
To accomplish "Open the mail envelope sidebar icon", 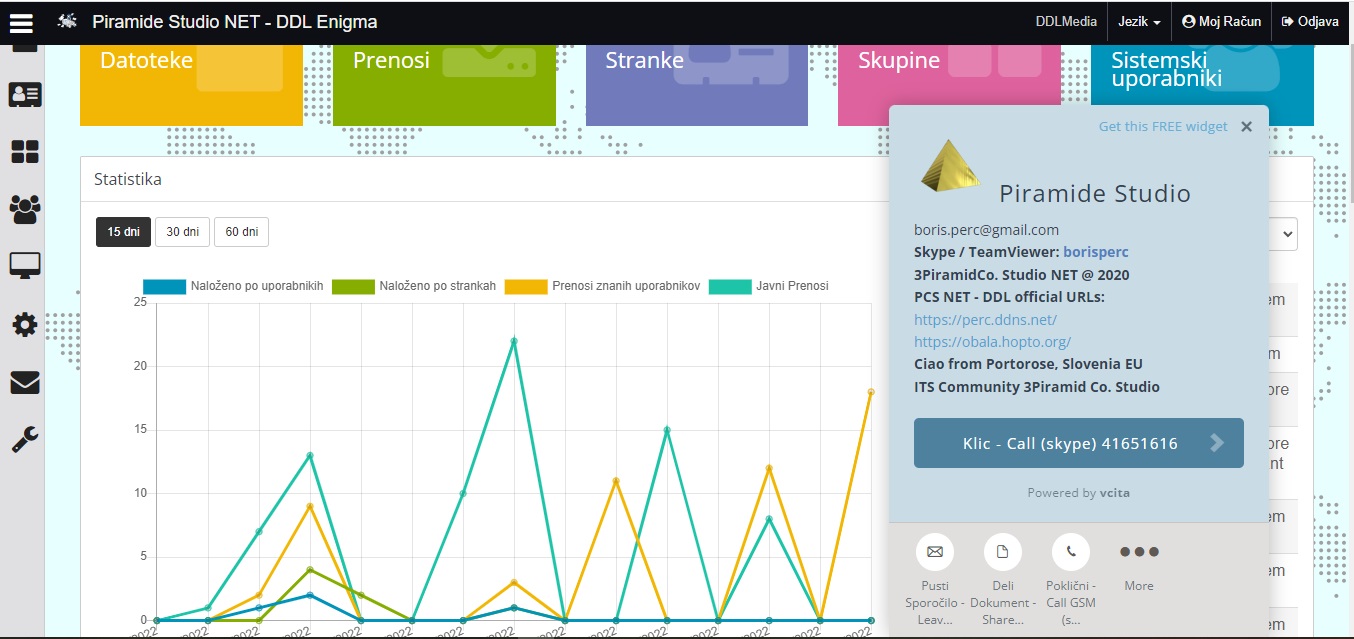I will [x=24, y=382].
